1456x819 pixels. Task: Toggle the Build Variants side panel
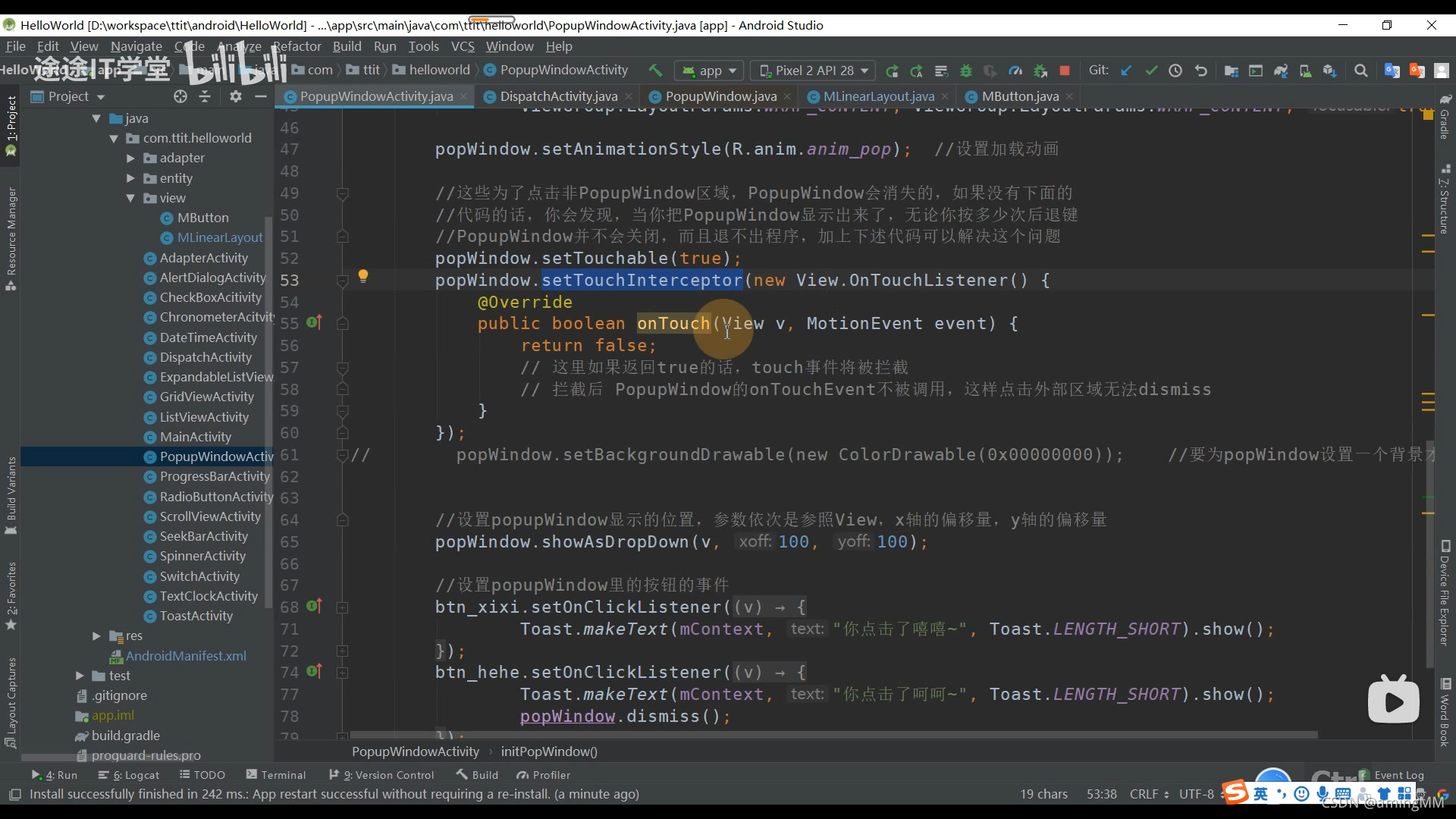[x=11, y=495]
